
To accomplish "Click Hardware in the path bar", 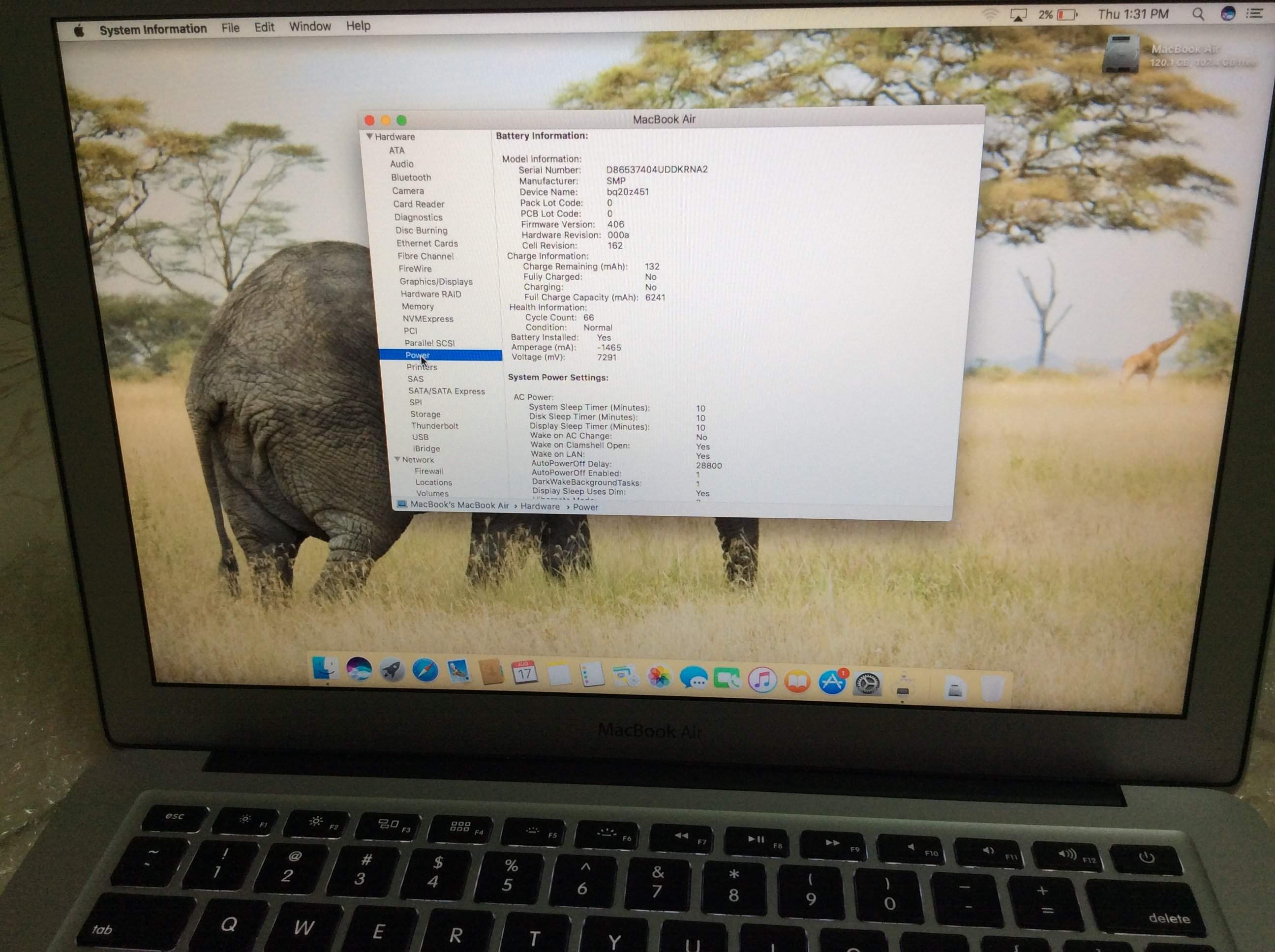I will pos(540,506).
